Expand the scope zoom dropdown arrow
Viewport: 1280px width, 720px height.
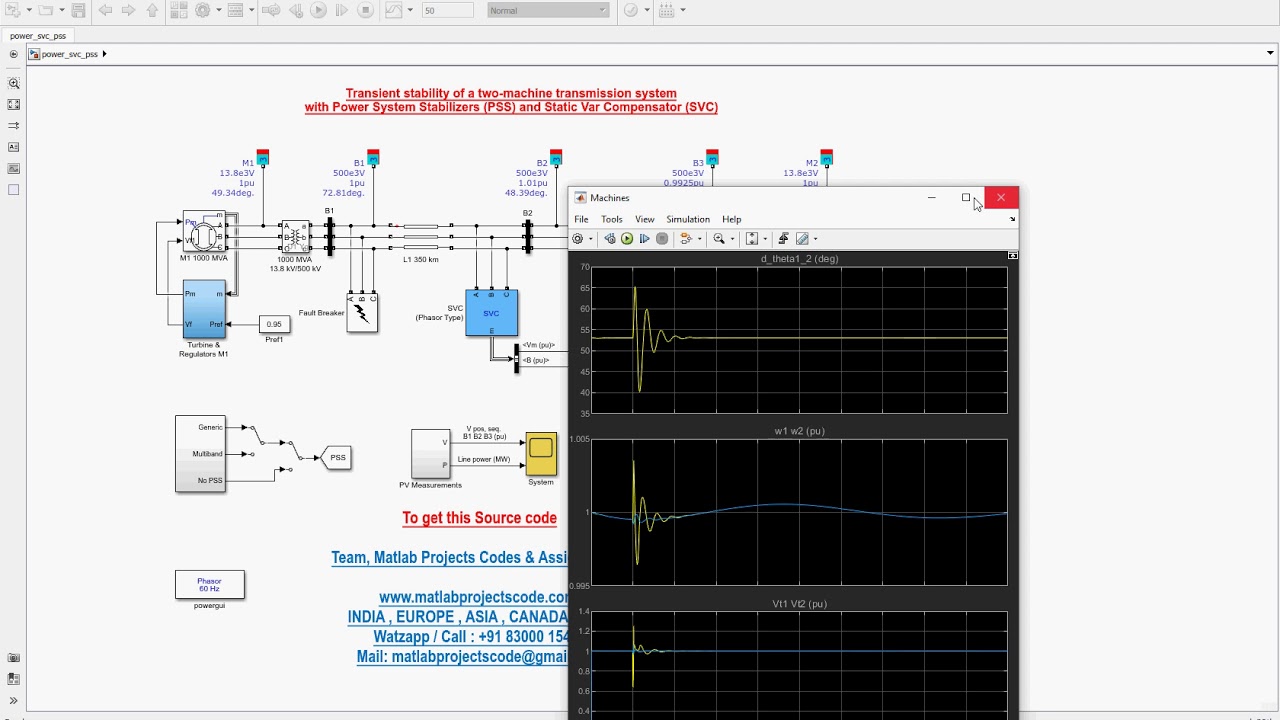pyautogui.click(x=732, y=238)
